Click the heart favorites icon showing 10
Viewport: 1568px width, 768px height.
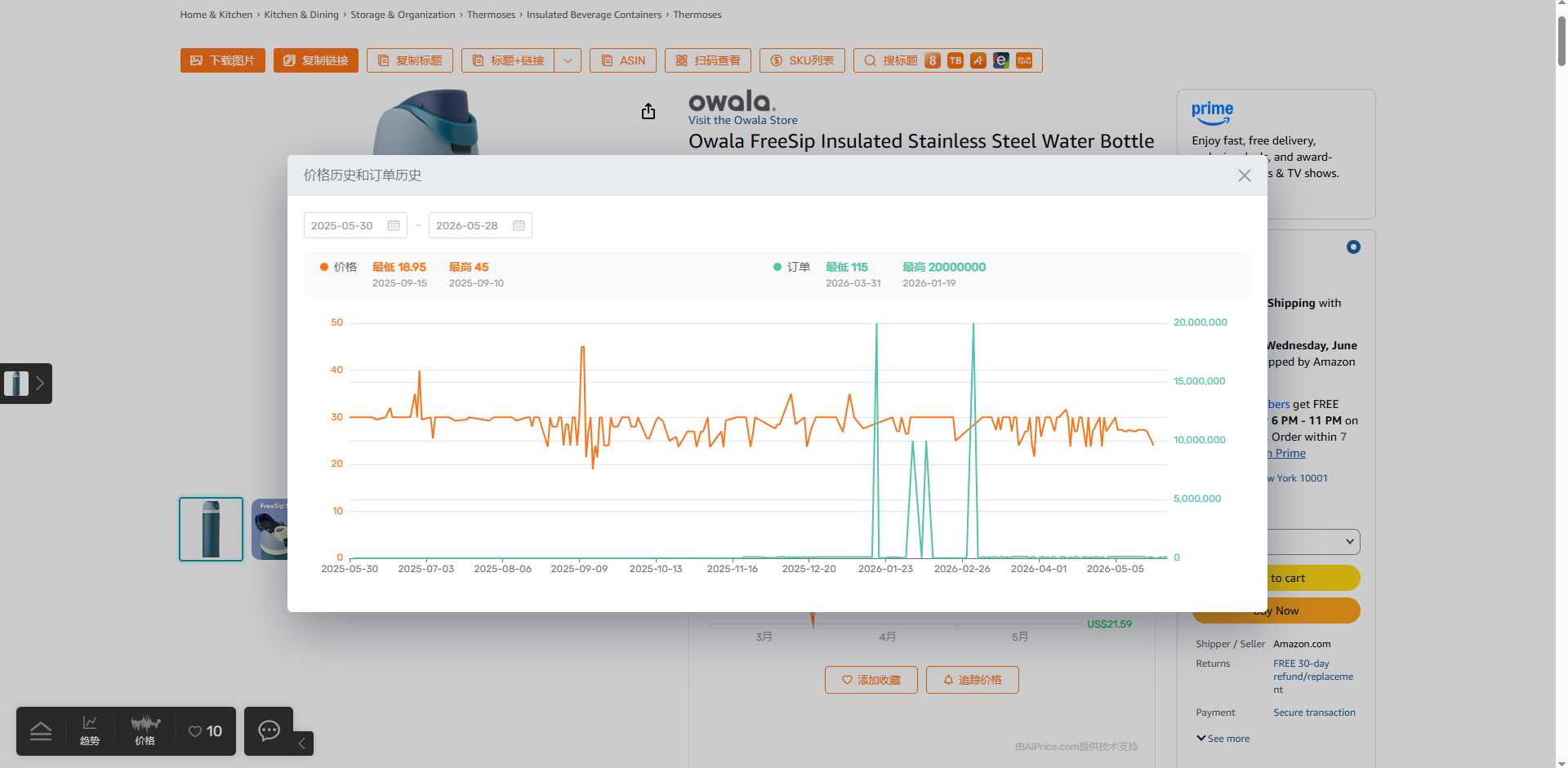[x=205, y=731]
